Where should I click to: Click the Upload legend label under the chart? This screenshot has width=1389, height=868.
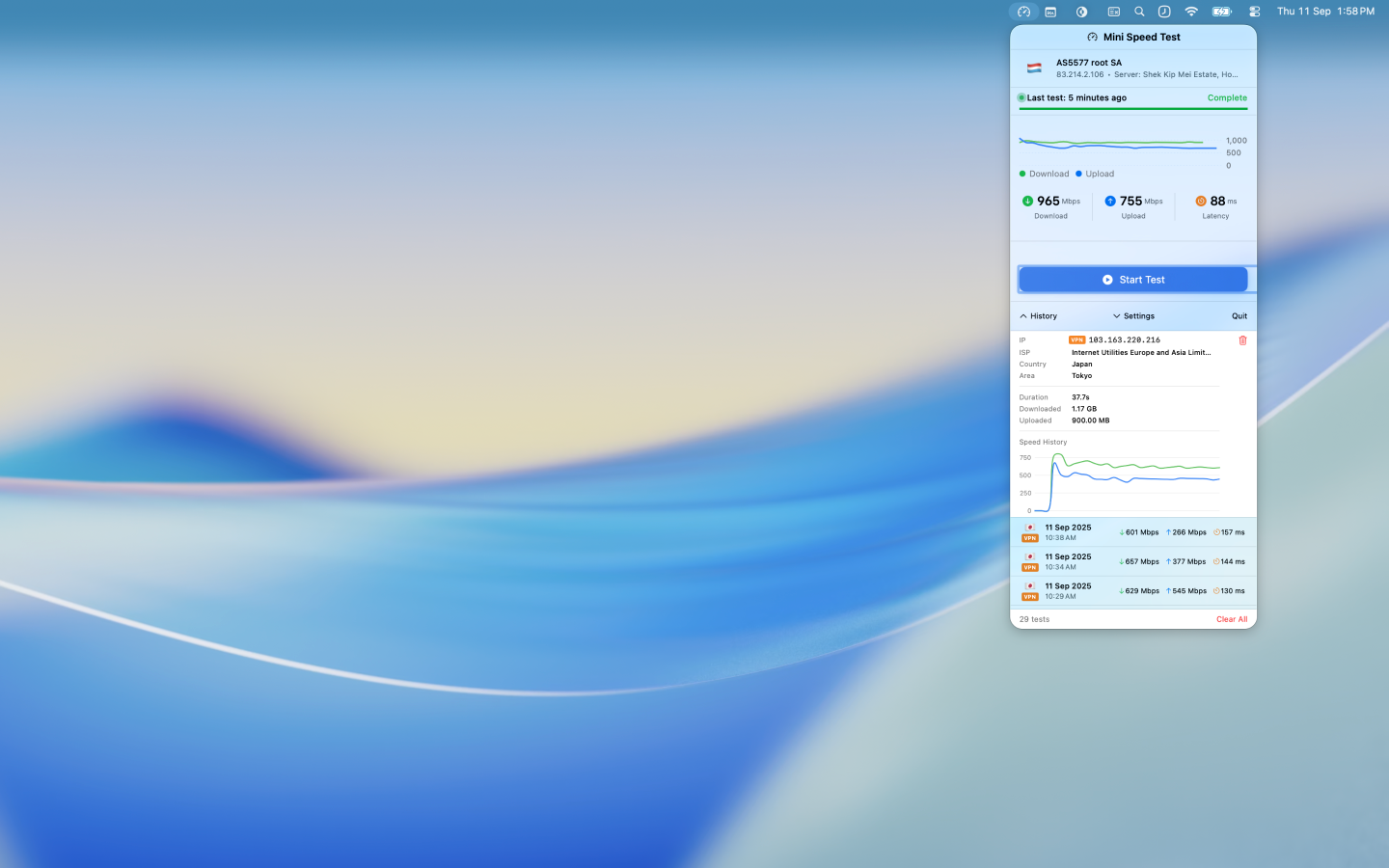[1100, 174]
